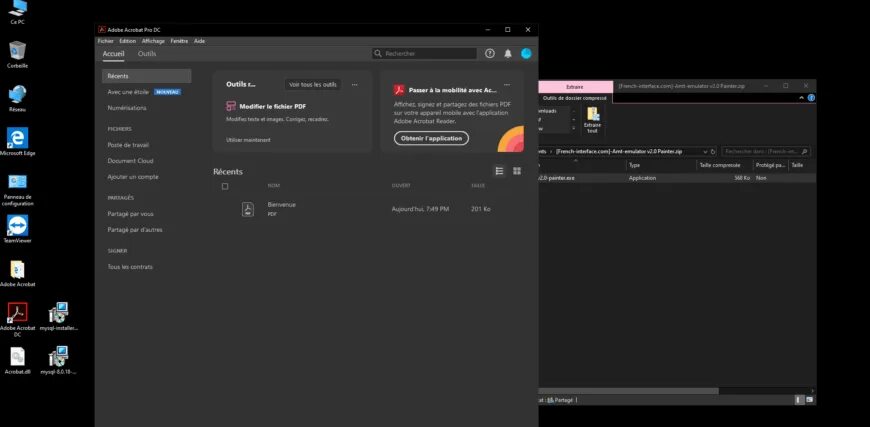Launch the Adobe Acrobat DC desktop shortcut

coord(17,319)
